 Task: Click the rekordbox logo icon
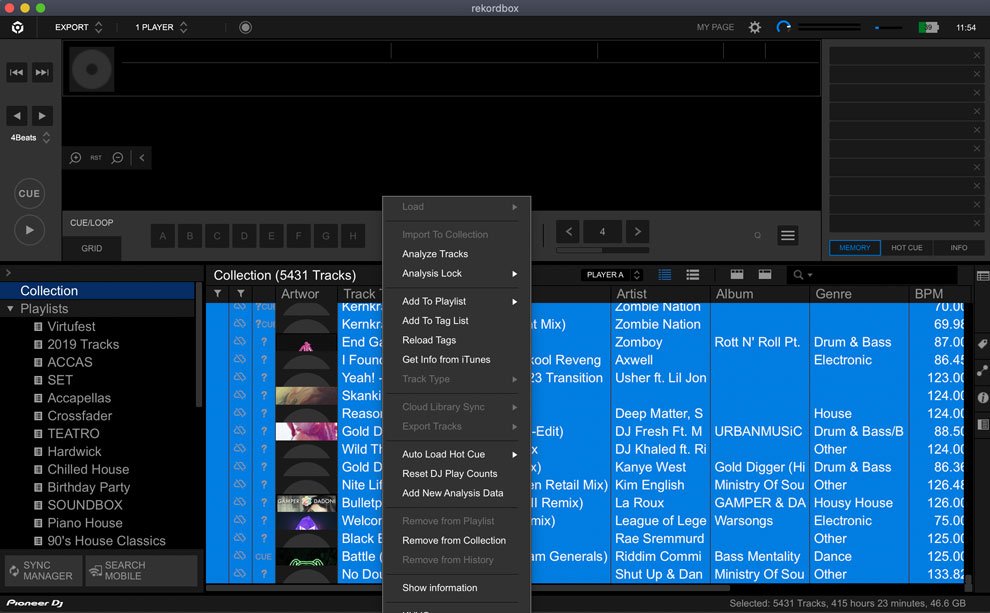(x=16, y=27)
